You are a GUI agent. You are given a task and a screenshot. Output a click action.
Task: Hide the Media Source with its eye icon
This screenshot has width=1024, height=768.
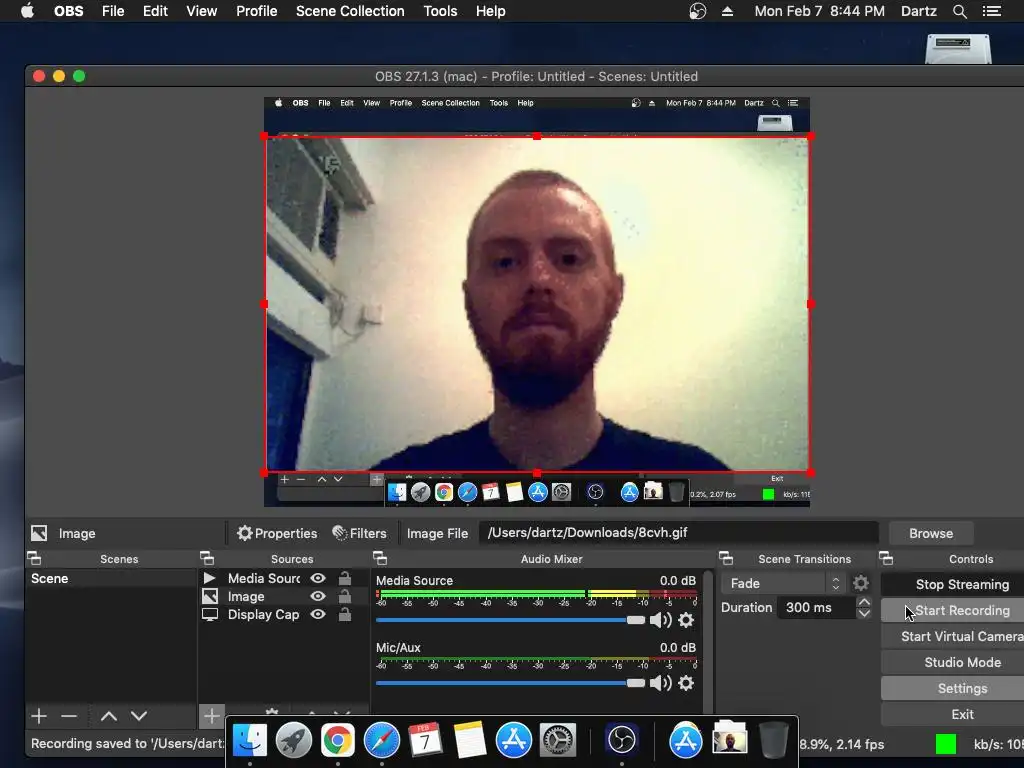point(318,578)
